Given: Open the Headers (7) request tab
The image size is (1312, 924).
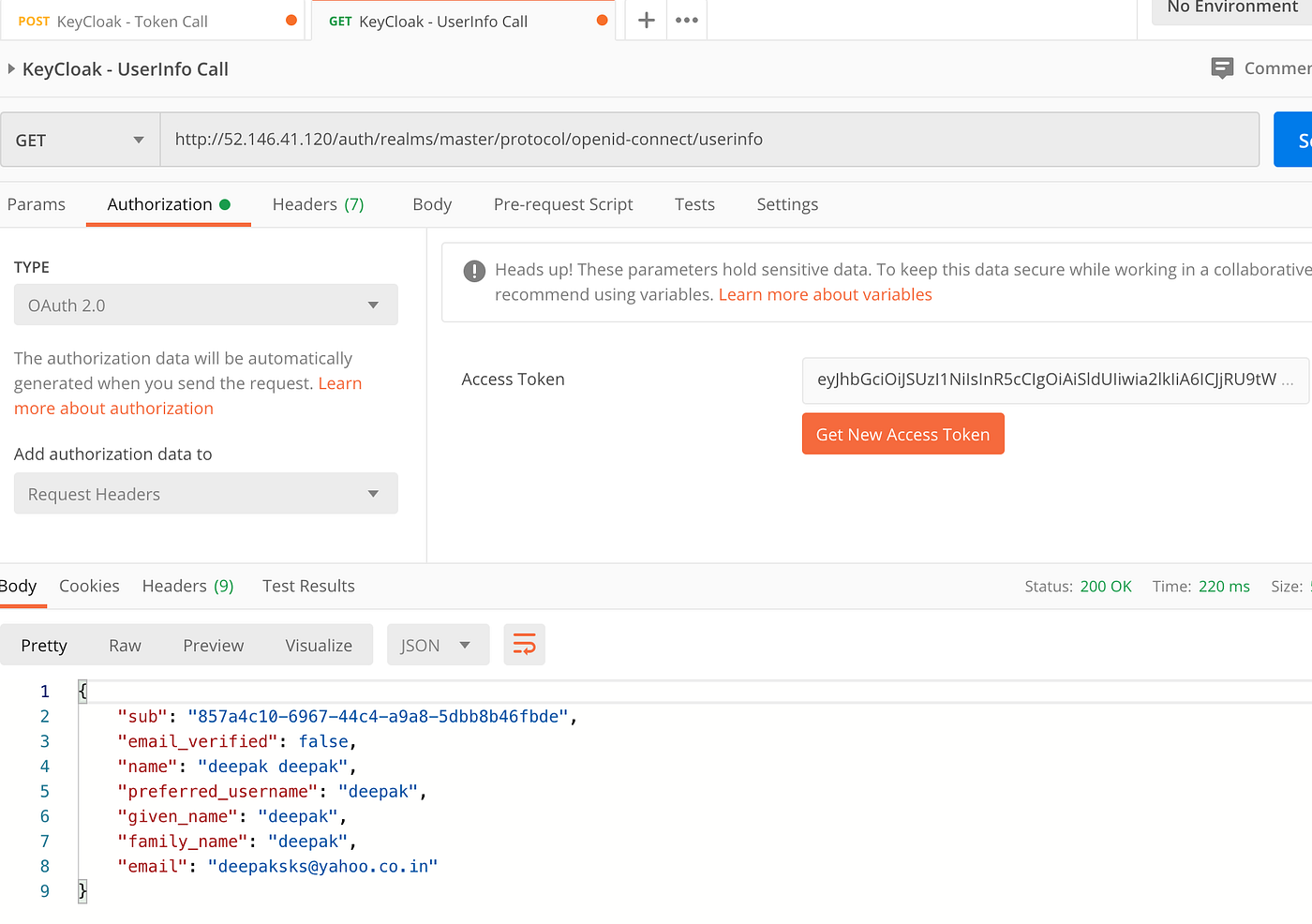Looking at the screenshot, I should (318, 204).
